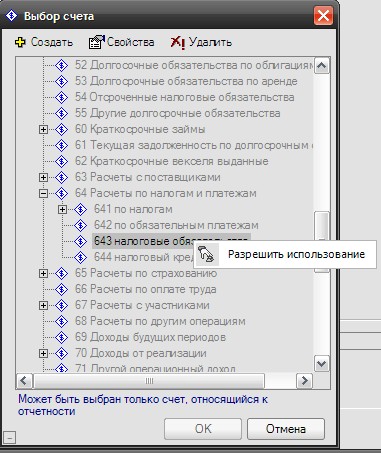This screenshot has width=381, height=453.
Task: Select 64 Расчеты по налогам и платежам text
Action: [166, 193]
